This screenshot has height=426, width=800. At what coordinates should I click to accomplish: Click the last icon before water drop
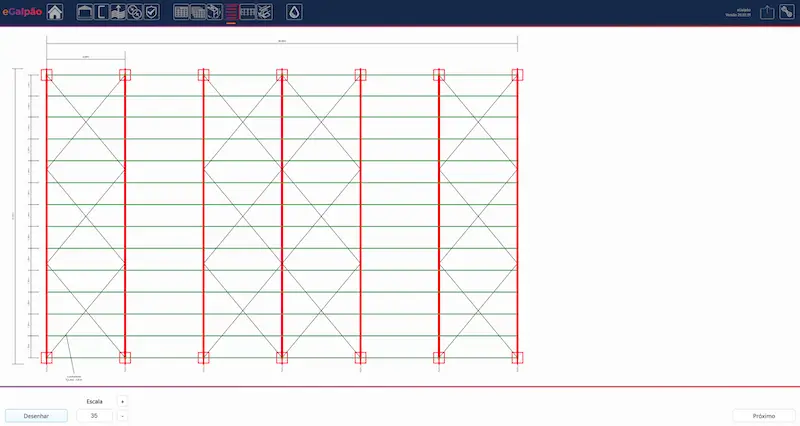pos(264,13)
